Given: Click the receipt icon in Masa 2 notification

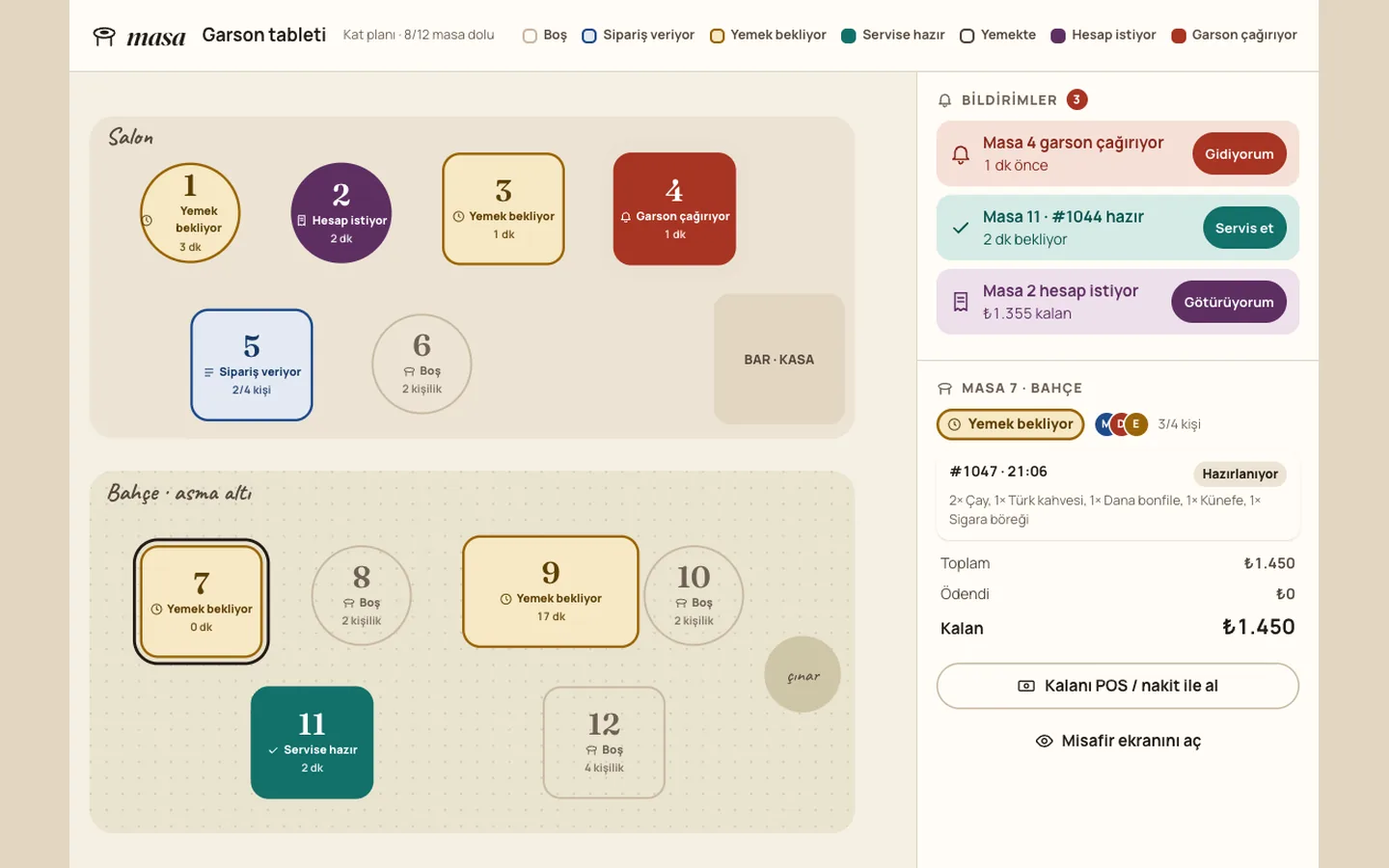Looking at the screenshot, I should 961,302.
